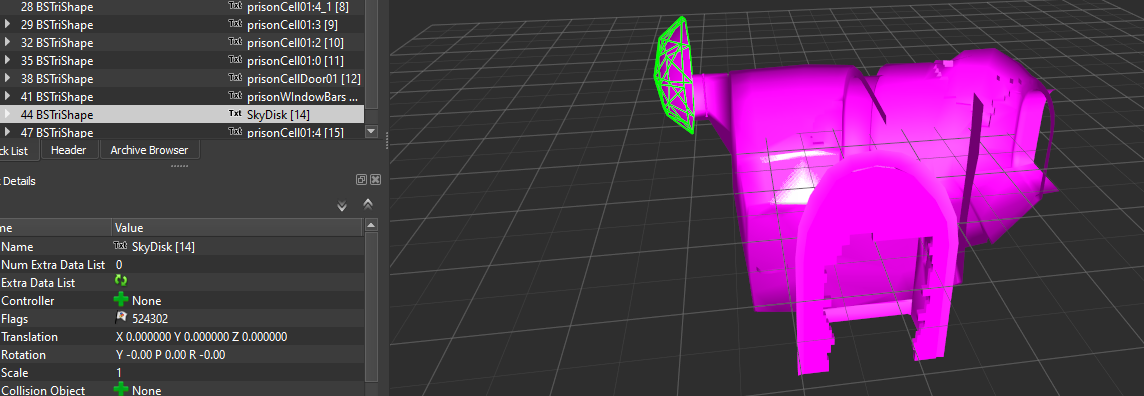The image size is (1144, 396).
Task: Select prisonCell01:0 [11] value
Action: click(295, 60)
